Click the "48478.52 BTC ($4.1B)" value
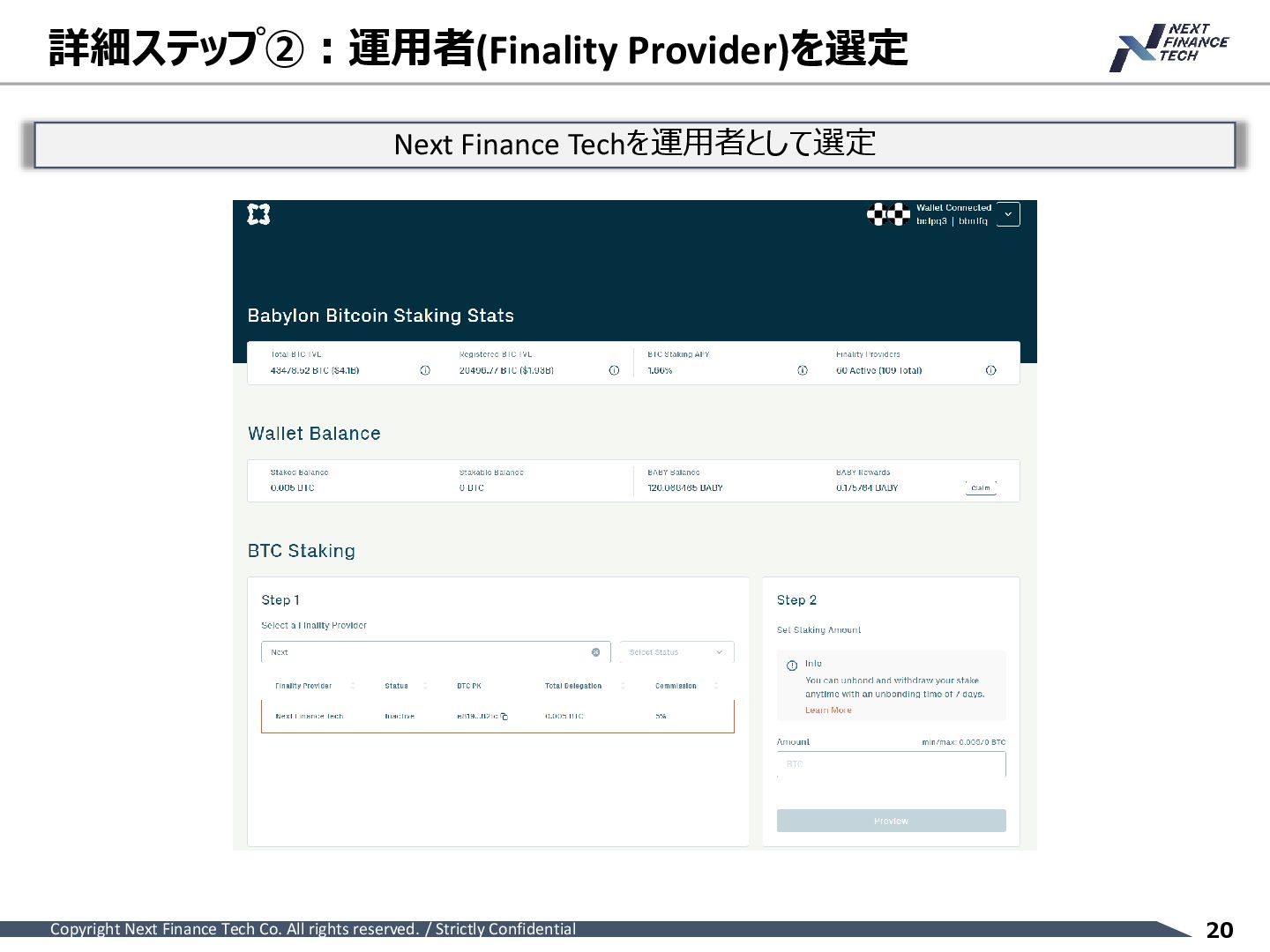Image resolution: width=1270 pixels, height=952 pixels. (x=315, y=370)
